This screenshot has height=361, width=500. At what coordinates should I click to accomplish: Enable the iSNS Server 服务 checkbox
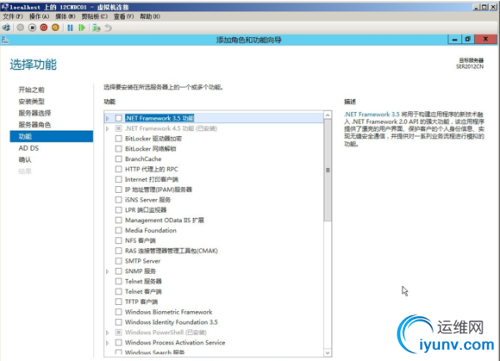click(118, 200)
